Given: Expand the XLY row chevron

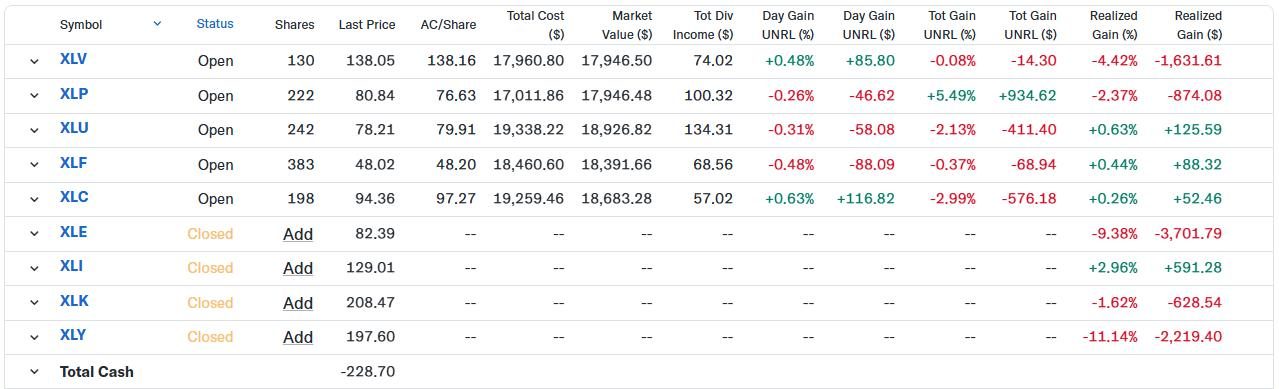Looking at the screenshot, I should coord(34,337).
